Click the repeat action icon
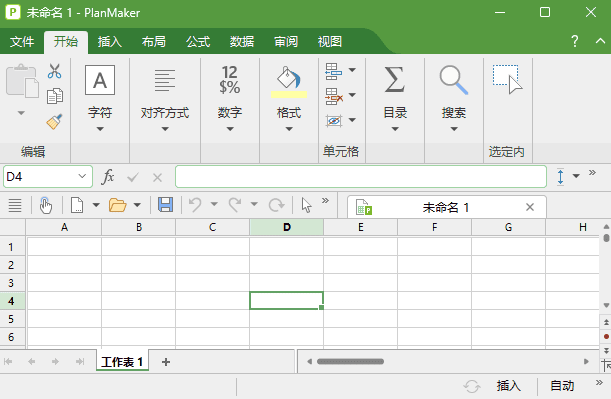 (276, 205)
